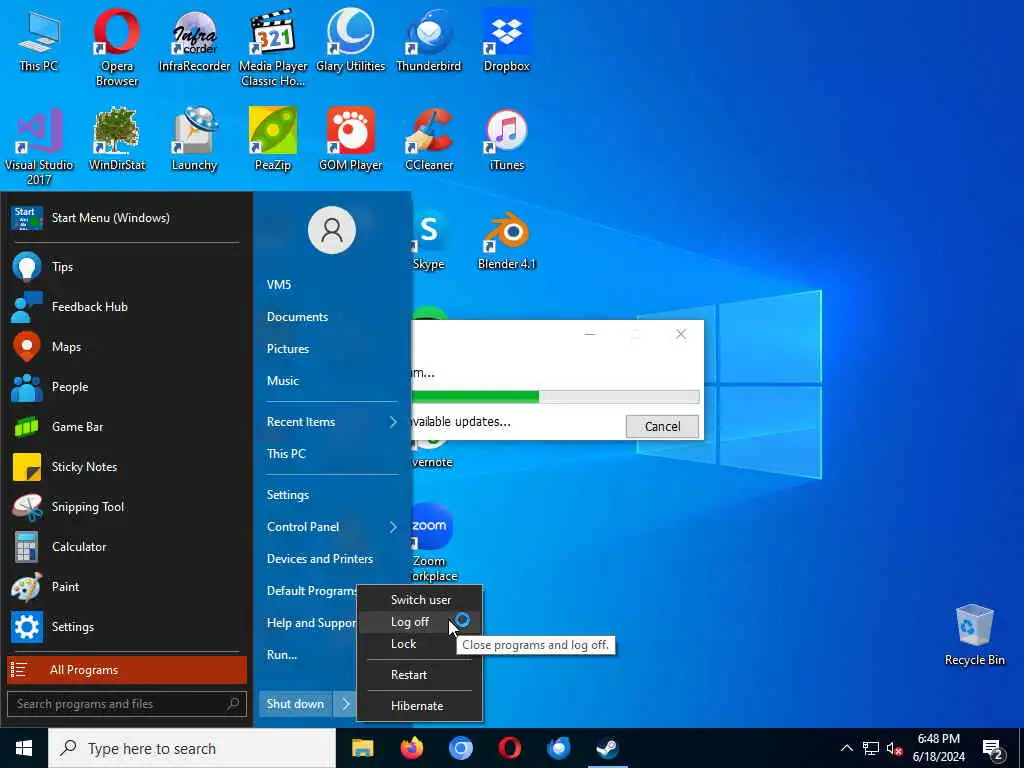Open the taskbar clock and date

tap(938, 748)
